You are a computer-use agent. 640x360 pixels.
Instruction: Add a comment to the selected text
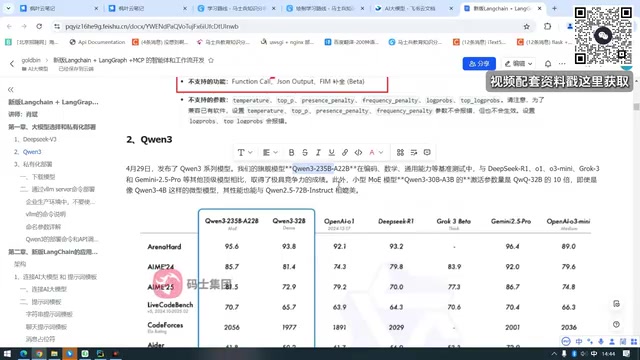(x=427, y=152)
